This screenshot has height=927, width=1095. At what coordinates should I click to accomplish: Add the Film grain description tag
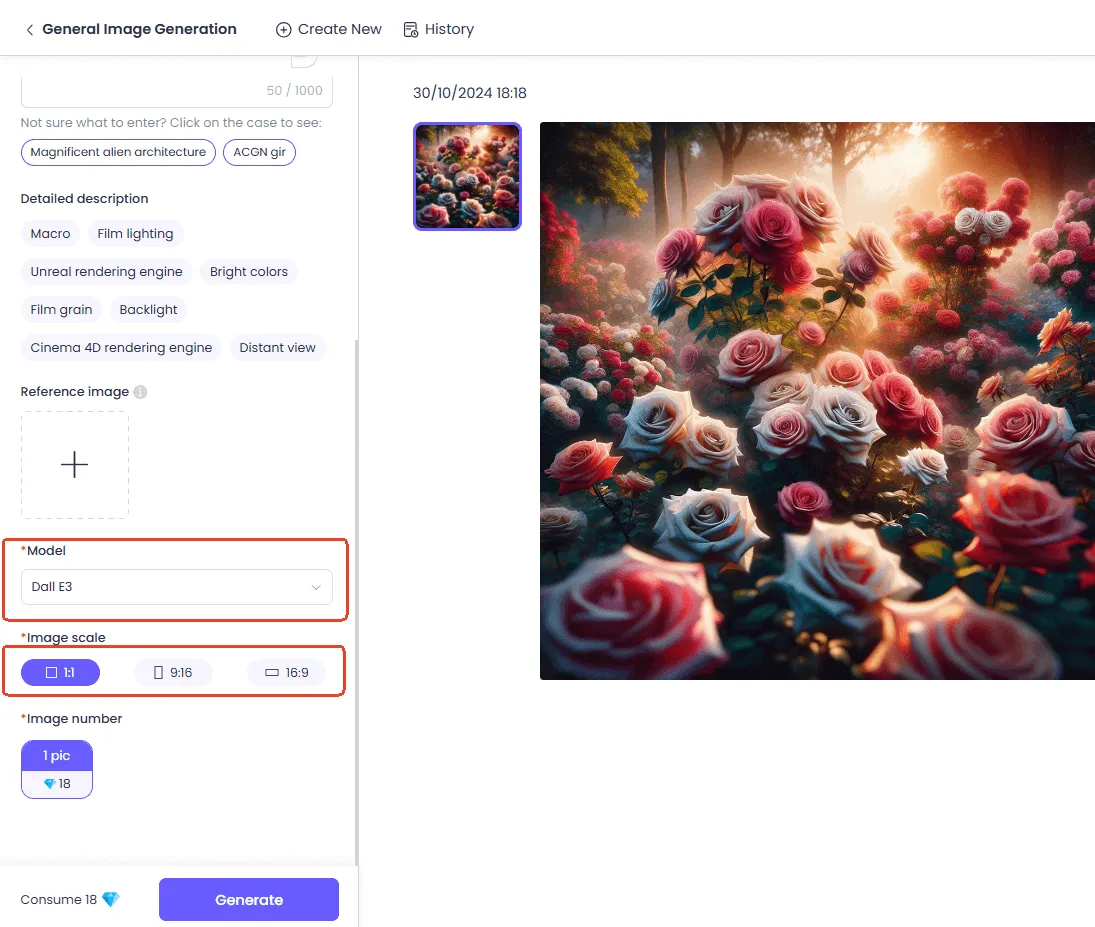coord(61,309)
